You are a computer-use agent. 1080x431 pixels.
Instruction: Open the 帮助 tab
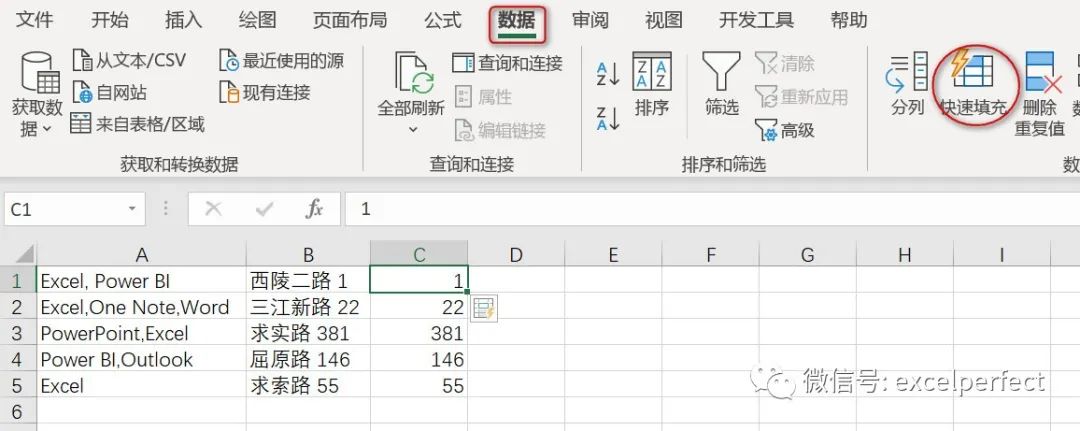849,20
